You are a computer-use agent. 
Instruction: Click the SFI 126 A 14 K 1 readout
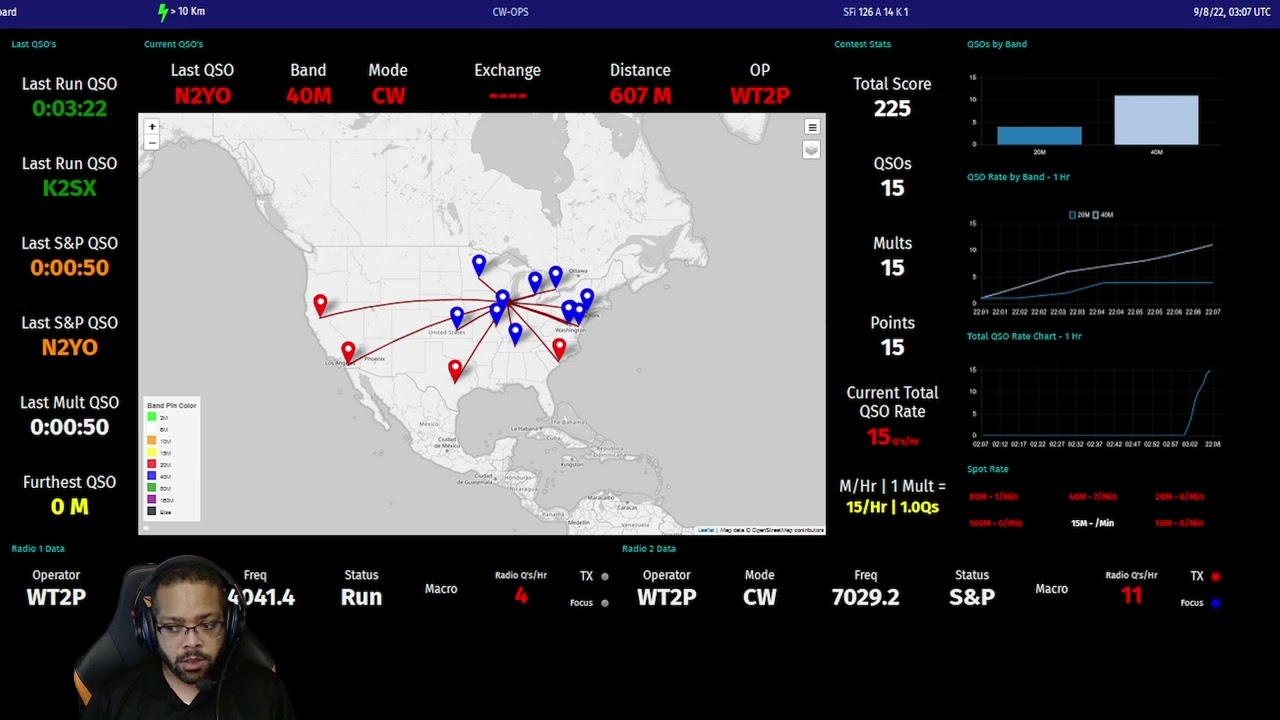point(876,12)
